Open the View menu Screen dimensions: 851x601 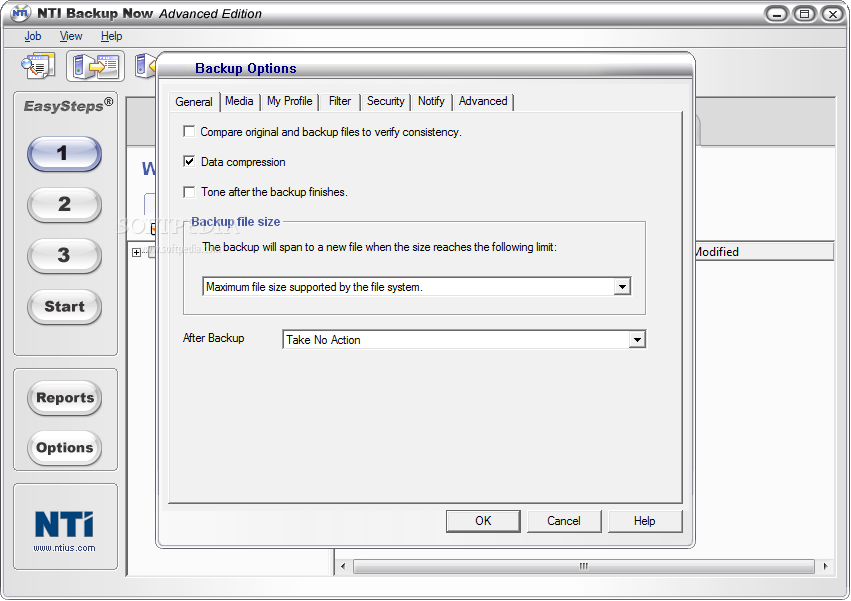[71, 36]
